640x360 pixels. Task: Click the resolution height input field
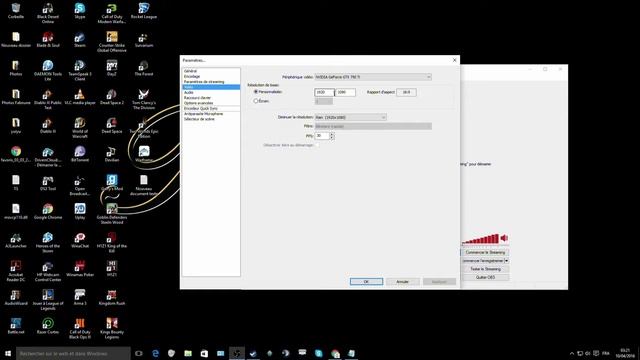point(345,92)
